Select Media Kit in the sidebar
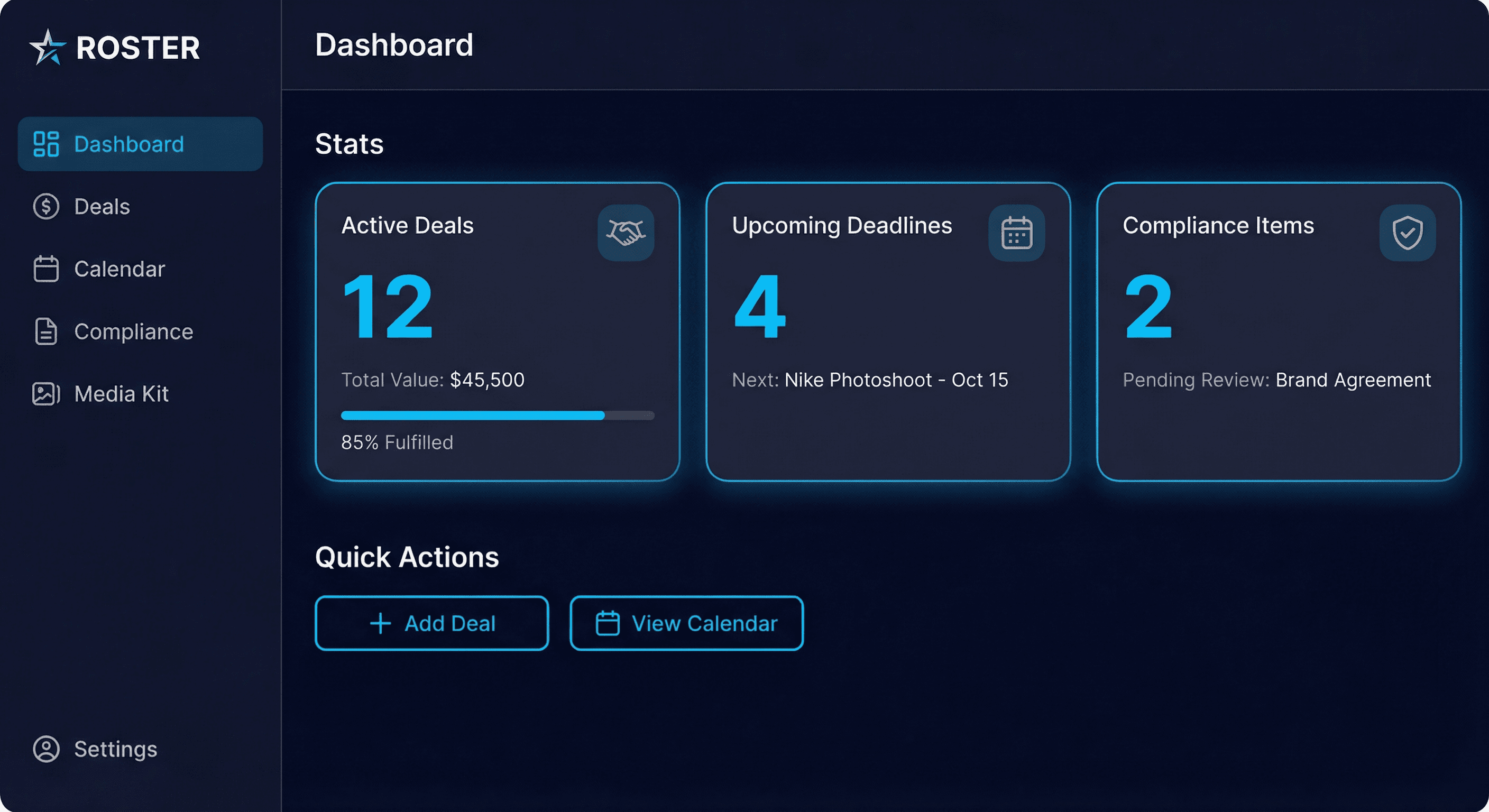 pos(122,393)
